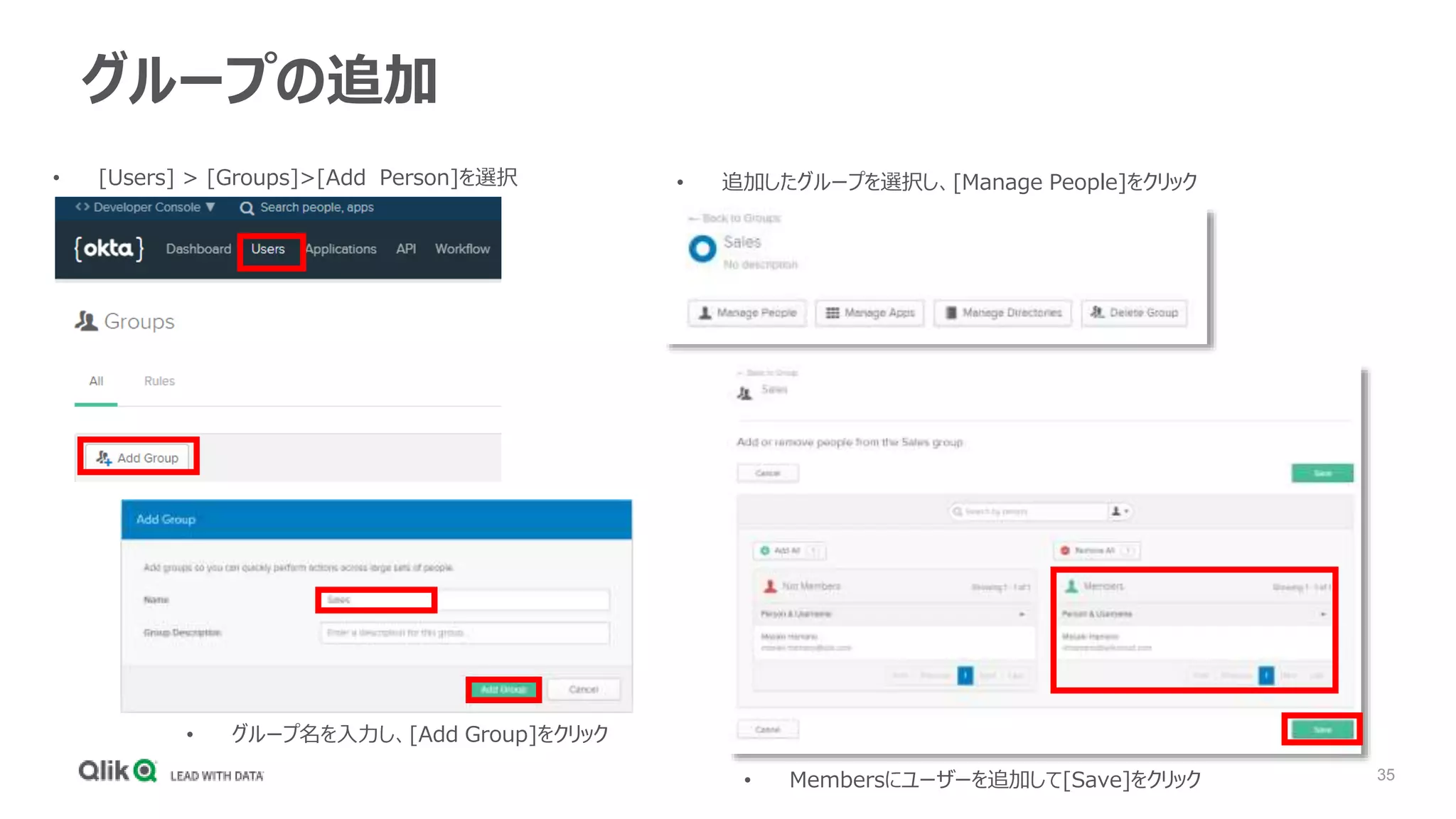Image resolution: width=1456 pixels, height=819 pixels.
Task: Click the Not Members person icon
Action: click(x=770, y=587)
